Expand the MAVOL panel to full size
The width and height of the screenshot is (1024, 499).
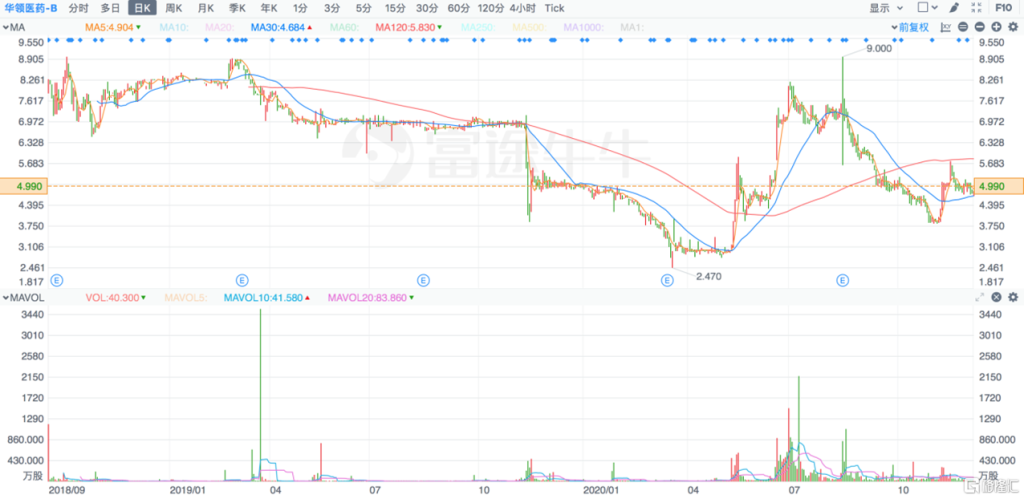click(x=980, y=297)
